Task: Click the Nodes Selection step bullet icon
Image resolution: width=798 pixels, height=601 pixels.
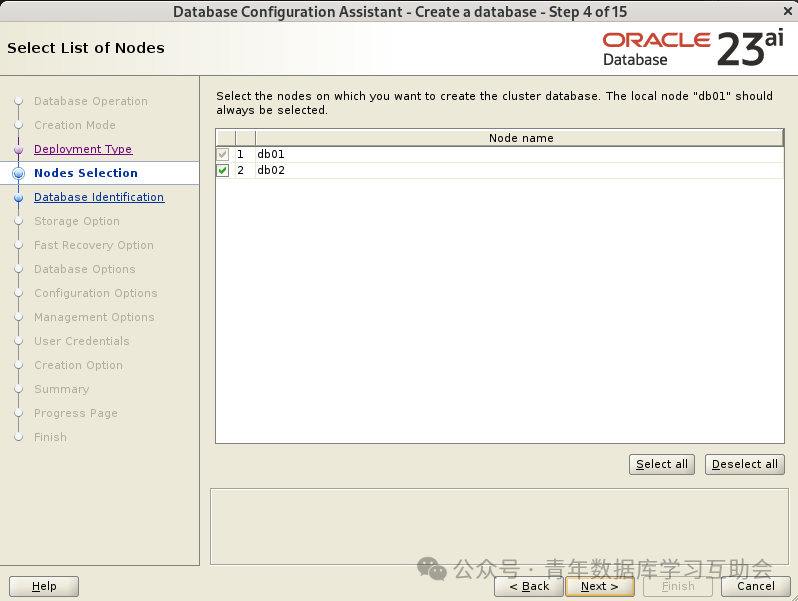Action: 18,173
